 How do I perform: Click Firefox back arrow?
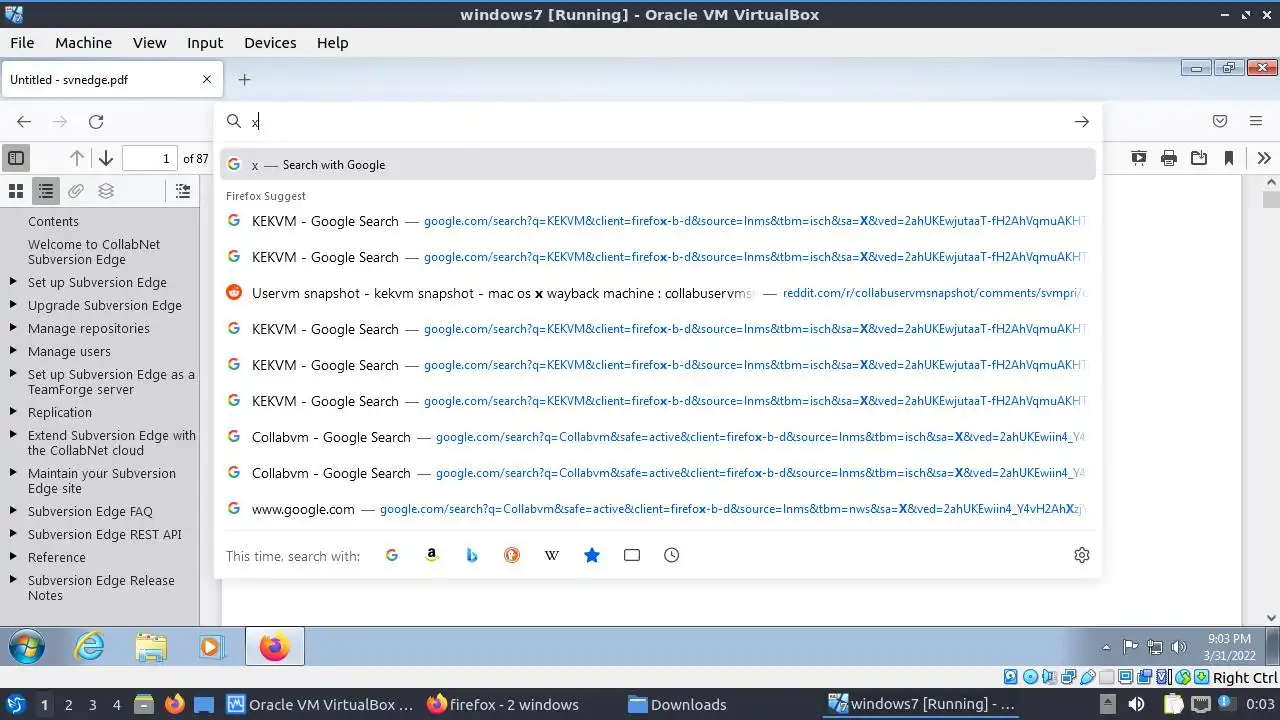tap(24, 121)
